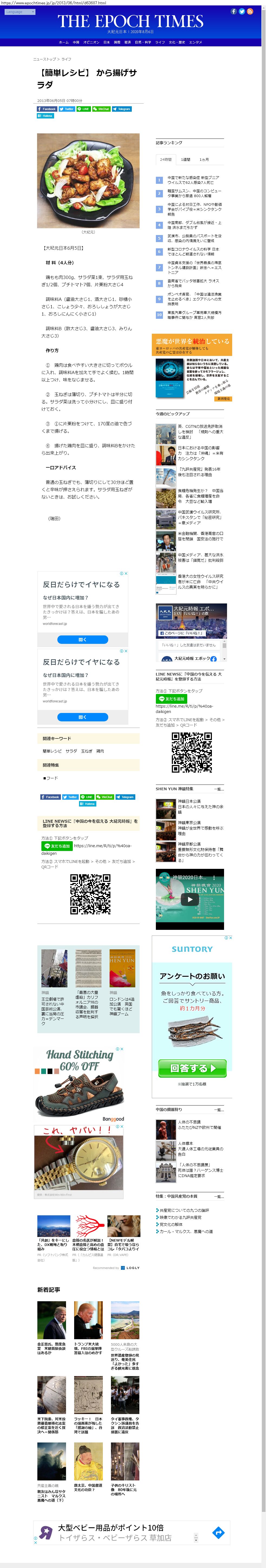Click 友だち追加 button below the article
Screen dimensions: 266x1568
(57, 846)
